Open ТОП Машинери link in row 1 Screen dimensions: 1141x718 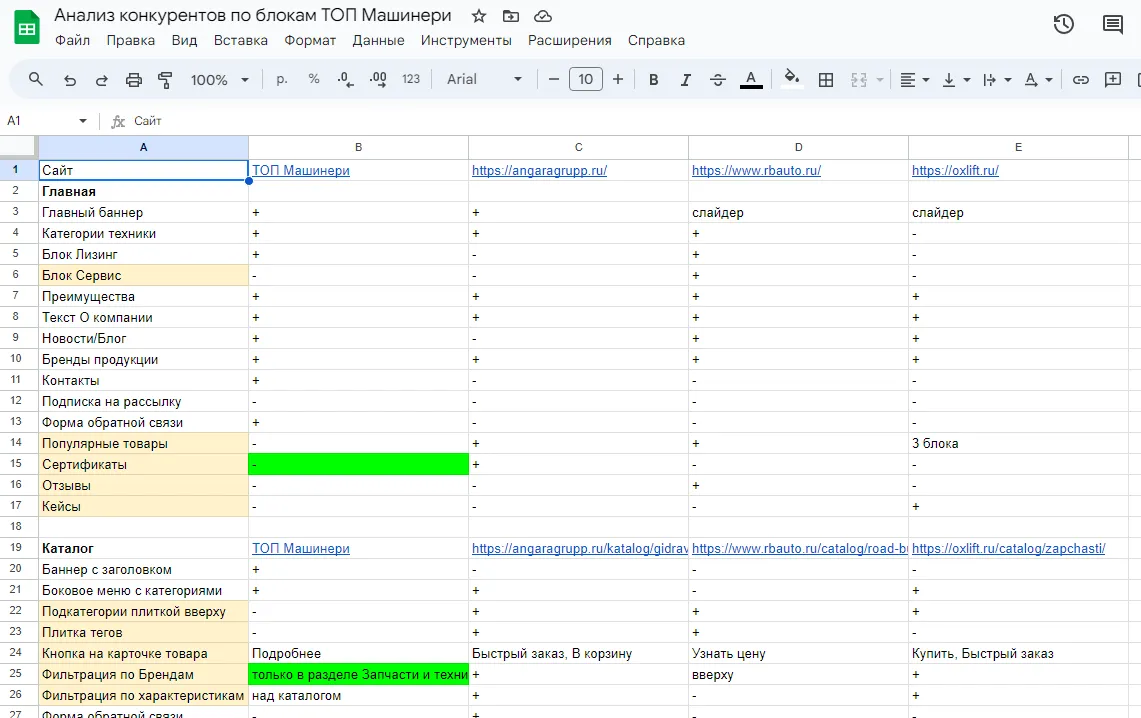[301, 170]
